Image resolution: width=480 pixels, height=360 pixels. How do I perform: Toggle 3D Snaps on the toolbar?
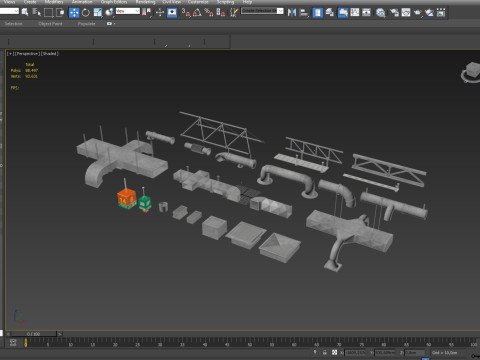tap(186, 12)
